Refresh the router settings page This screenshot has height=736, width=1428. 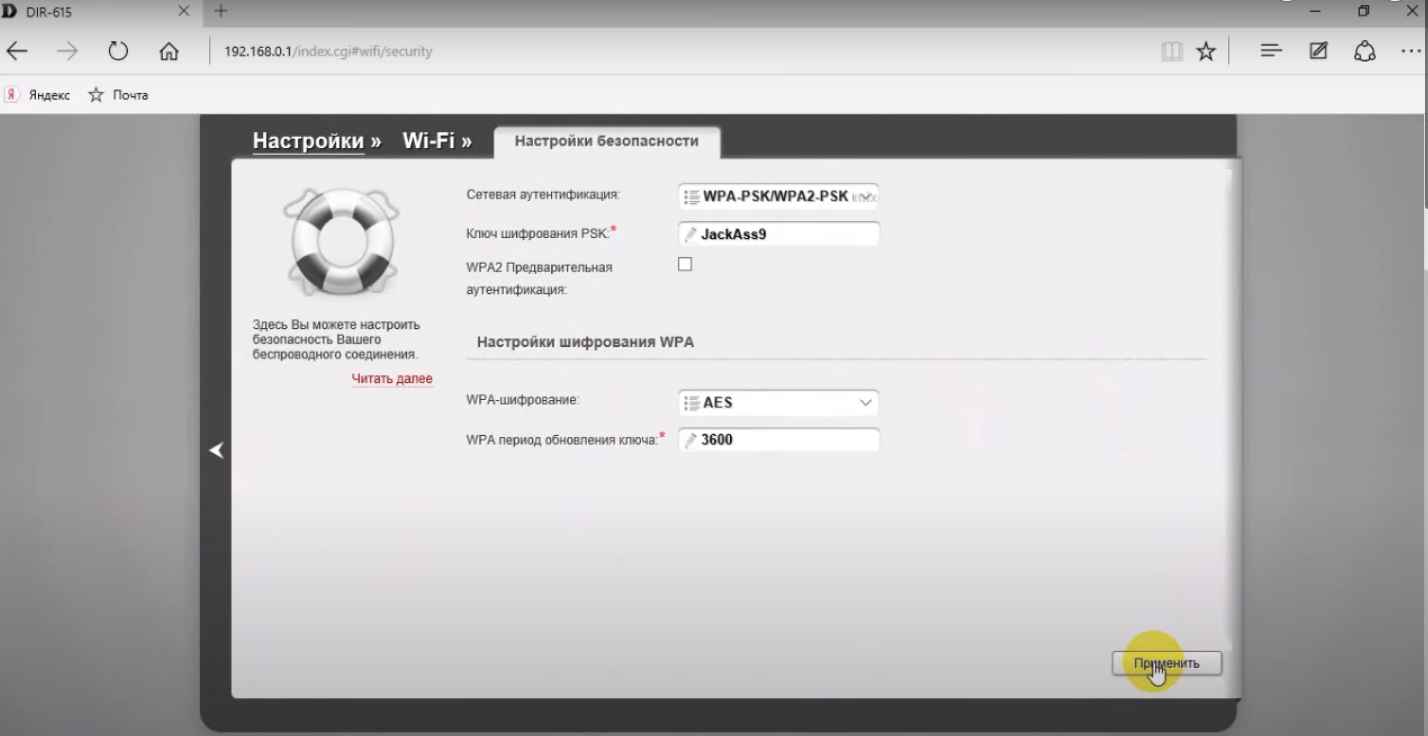(x=118, y=52)
